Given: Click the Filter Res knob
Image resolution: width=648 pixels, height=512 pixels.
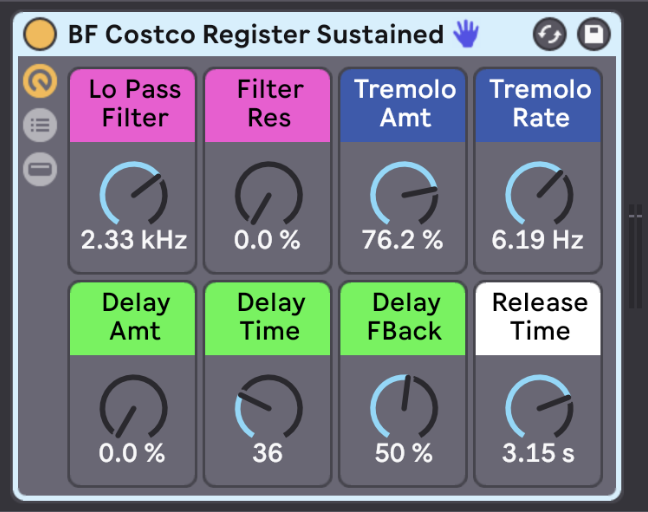Looking at the screenshot, I should pyautogui.click(x=269, y=194).
